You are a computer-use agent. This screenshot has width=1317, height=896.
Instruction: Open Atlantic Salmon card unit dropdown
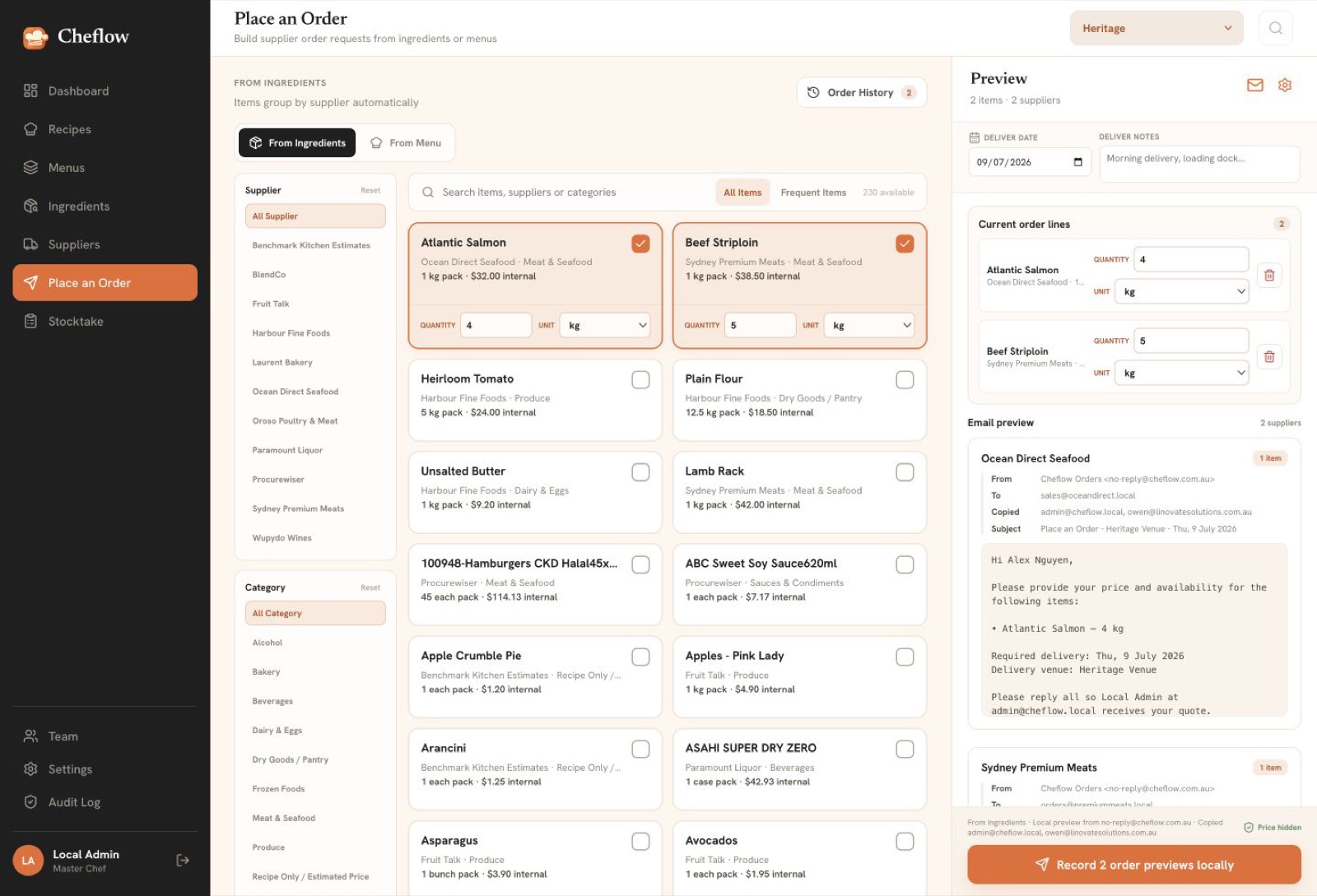pos(605,325)
